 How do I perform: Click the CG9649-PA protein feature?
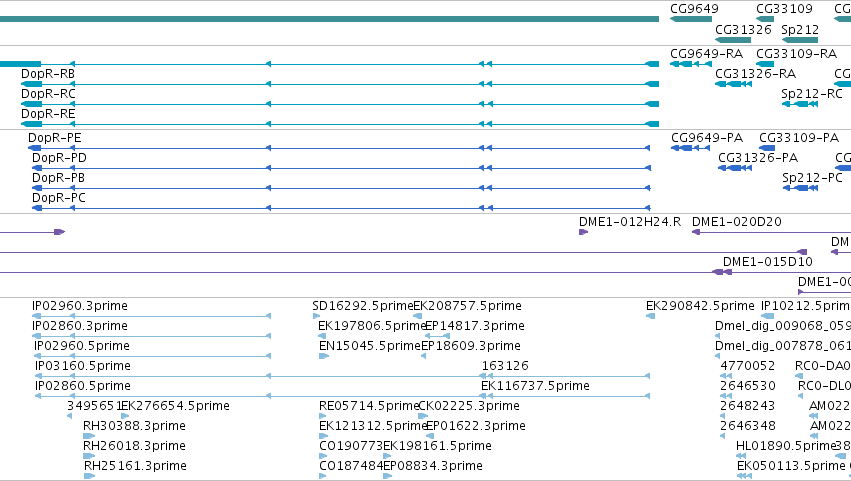(690, 148)
